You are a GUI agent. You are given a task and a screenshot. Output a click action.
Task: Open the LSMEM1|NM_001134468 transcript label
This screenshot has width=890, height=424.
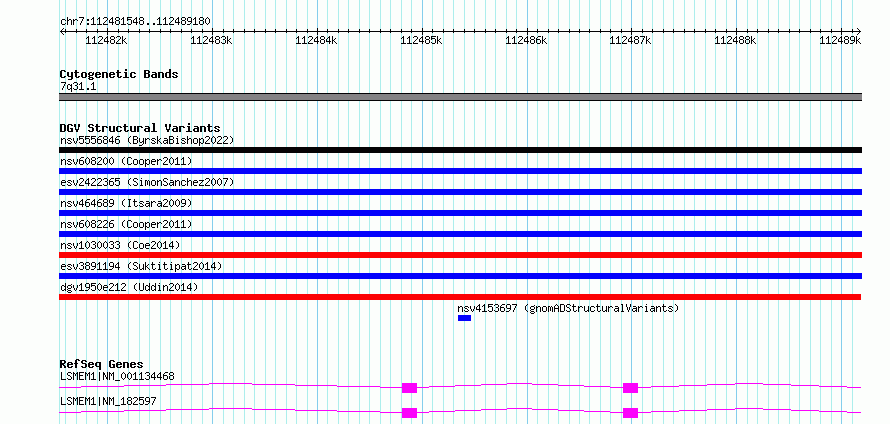(x=117, y=376)
